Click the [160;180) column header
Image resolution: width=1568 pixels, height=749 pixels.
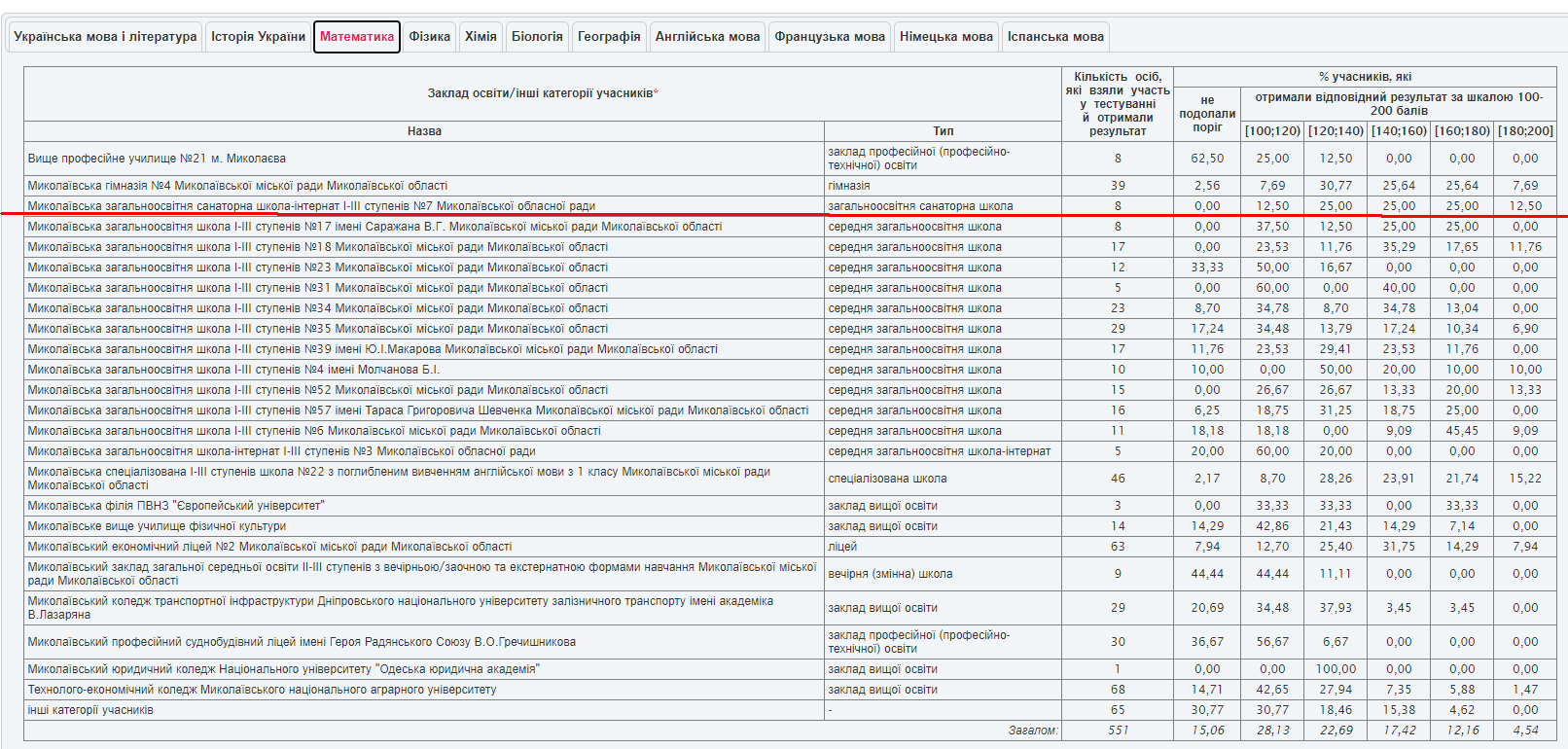(x=1462, y=131)
